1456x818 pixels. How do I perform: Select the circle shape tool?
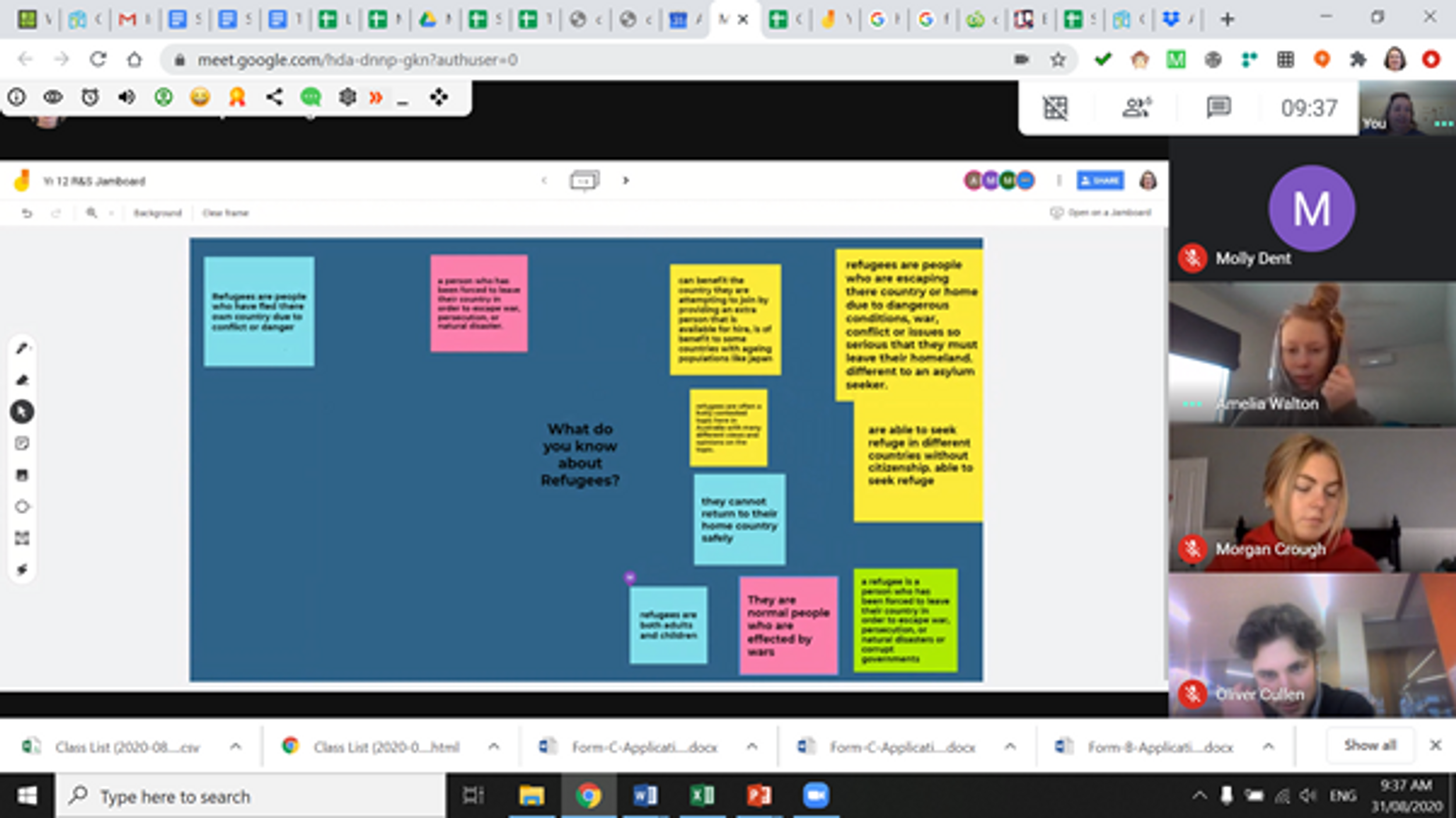click(x=22, y=507)
